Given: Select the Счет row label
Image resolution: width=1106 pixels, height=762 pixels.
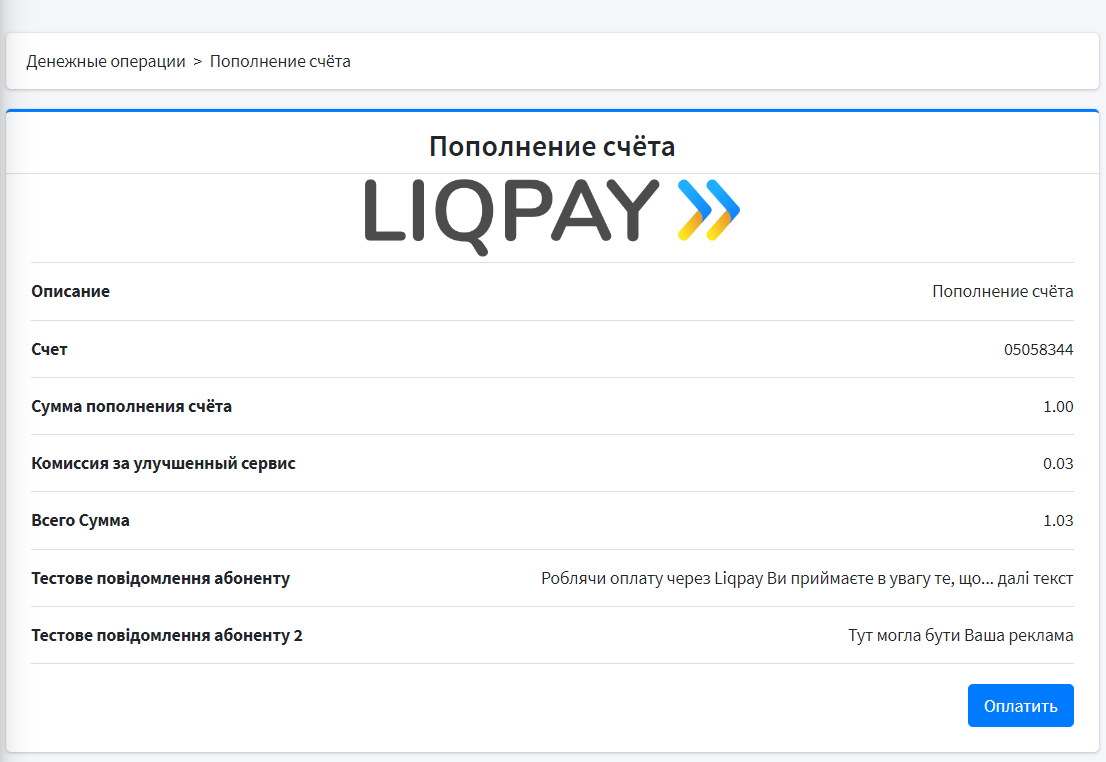Looking at the screenshot, I should coord(50,349).
